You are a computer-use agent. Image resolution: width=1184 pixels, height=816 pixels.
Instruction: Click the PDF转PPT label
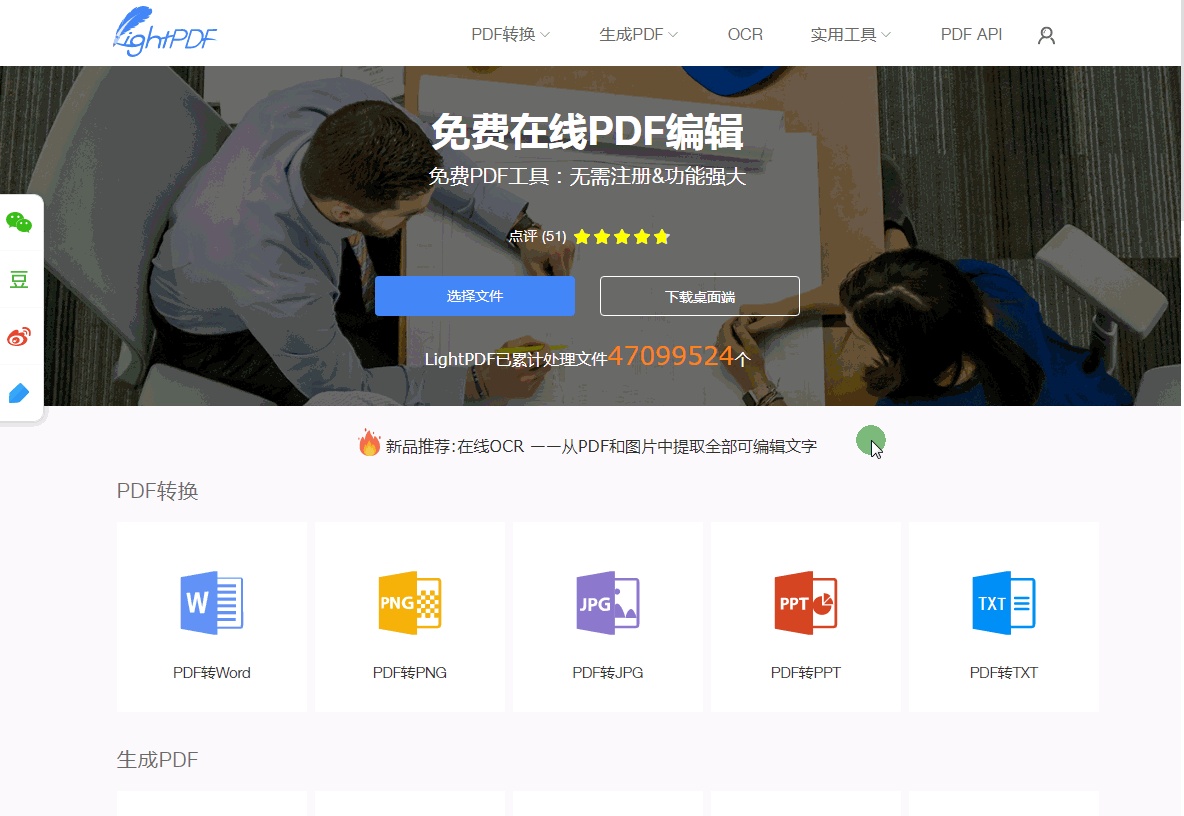point(806,673)
